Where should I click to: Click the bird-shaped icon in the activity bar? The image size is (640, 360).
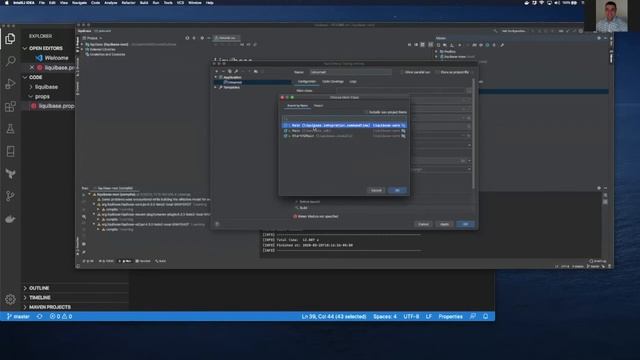(x=10, y=174)
